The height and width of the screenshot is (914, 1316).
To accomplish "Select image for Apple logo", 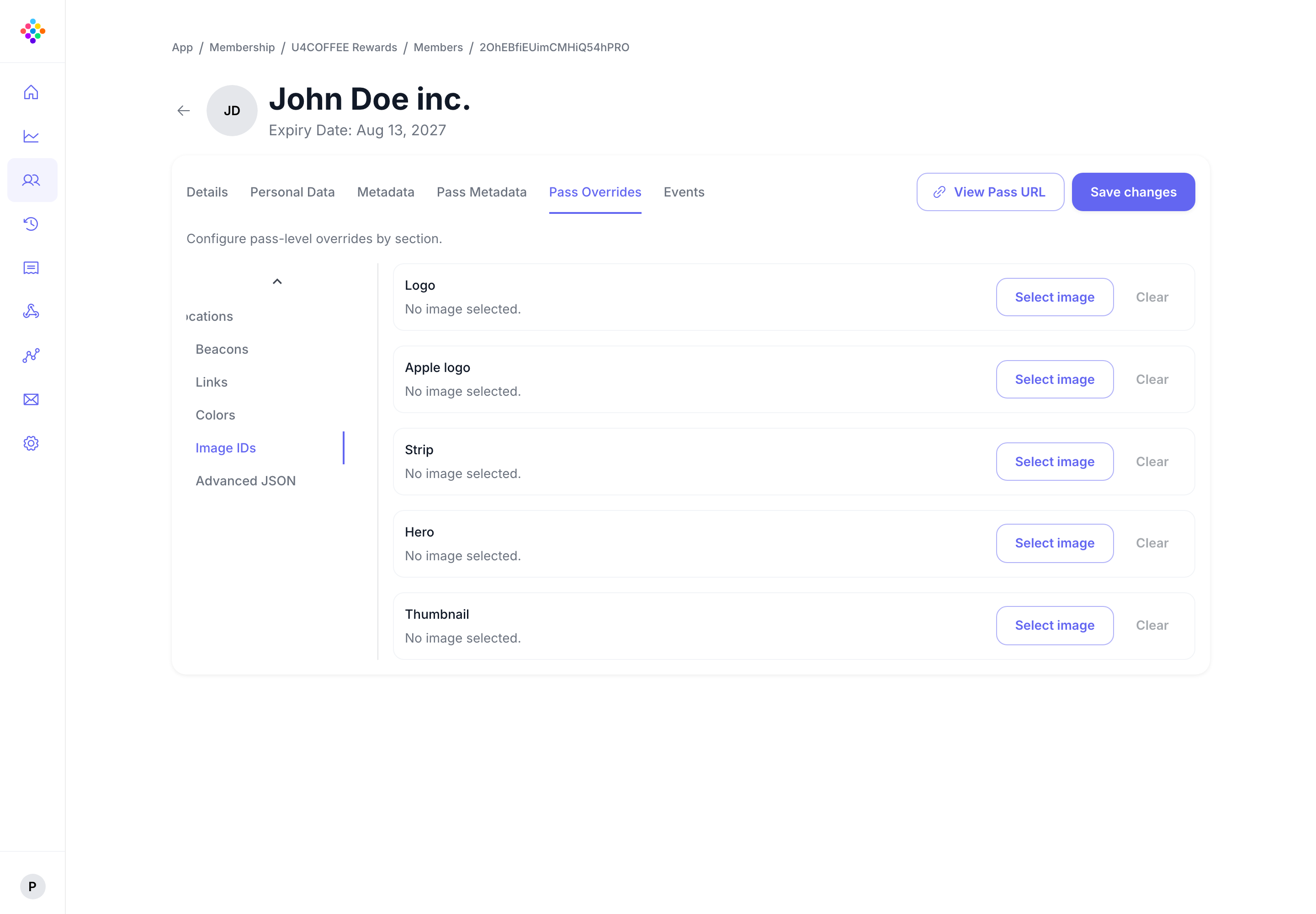I will click(1054, 379).
